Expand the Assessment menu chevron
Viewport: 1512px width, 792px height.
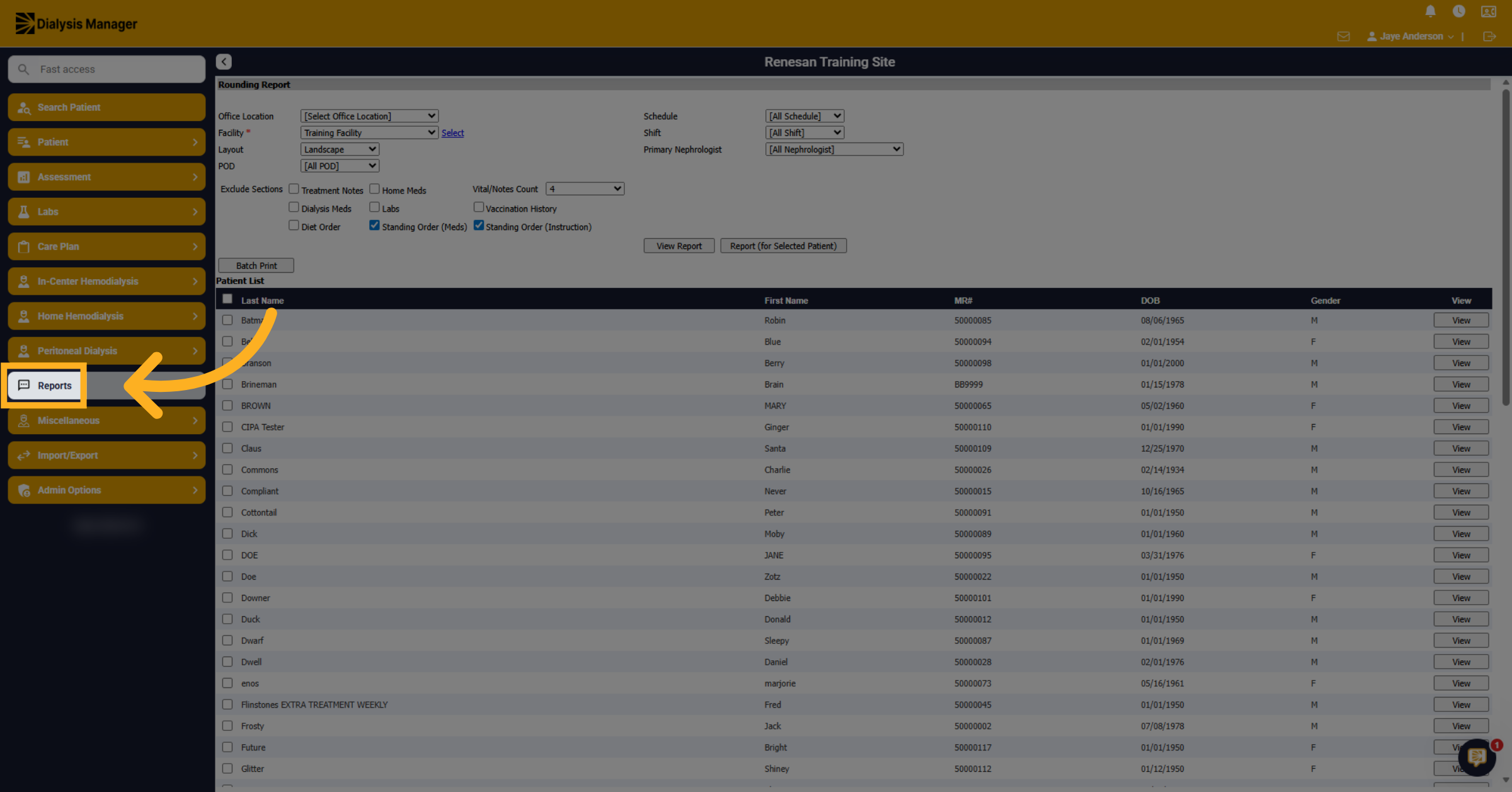point(195,177)
